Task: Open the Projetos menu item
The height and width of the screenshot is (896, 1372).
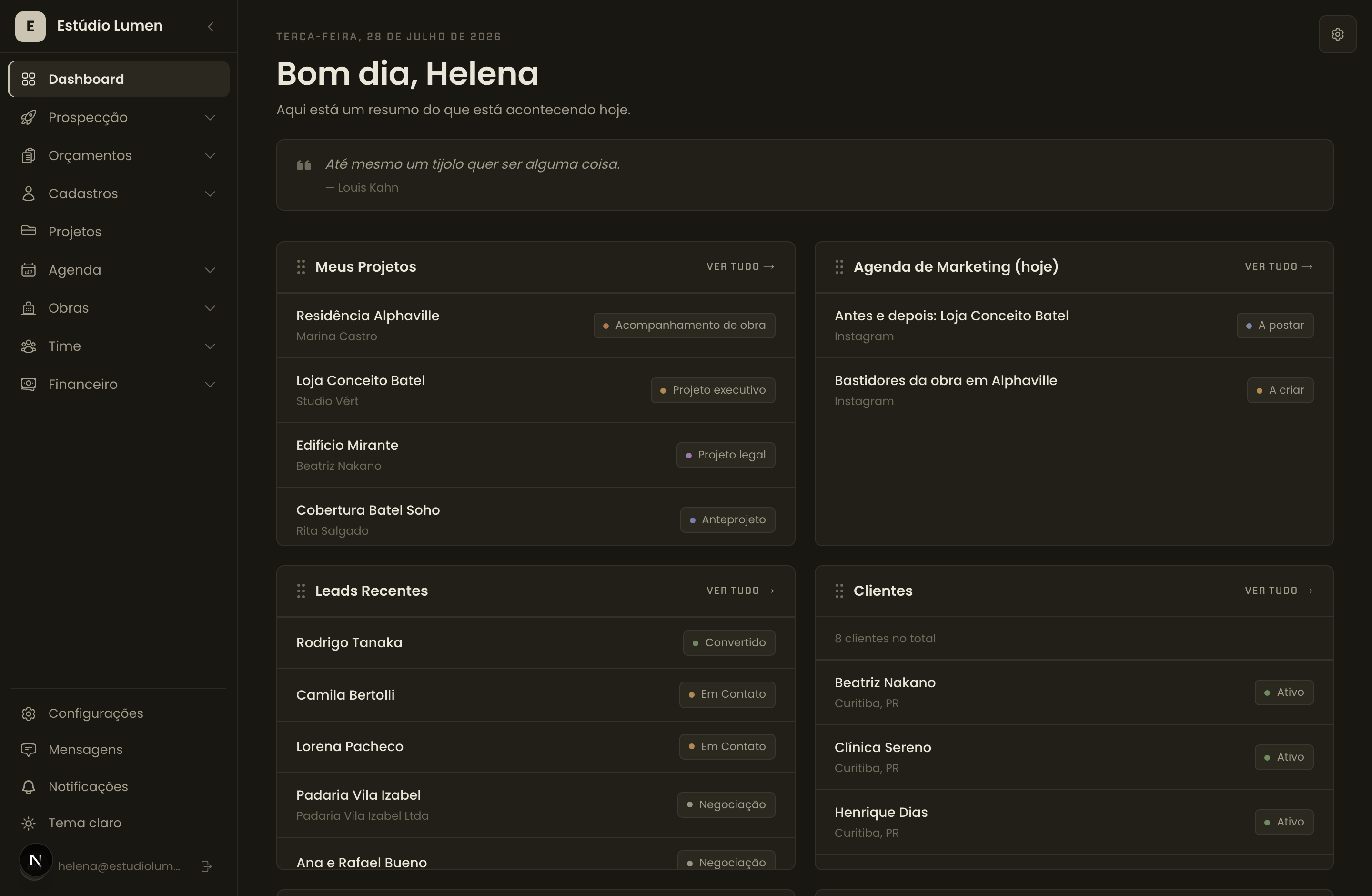Action: tap(119, 232)
